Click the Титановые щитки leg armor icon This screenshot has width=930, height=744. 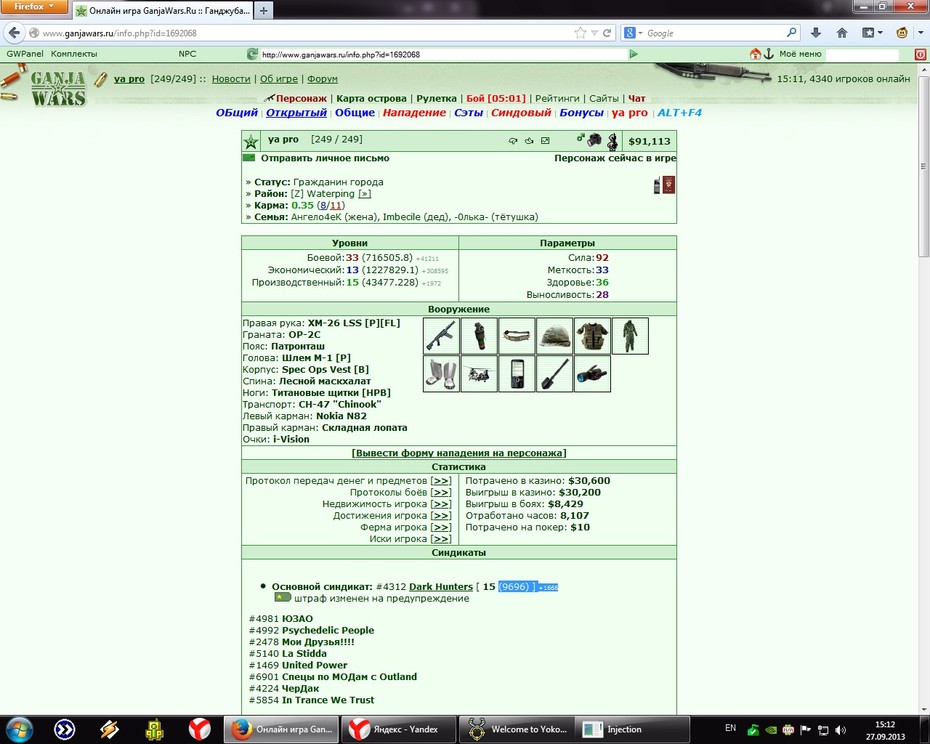click(x=441, y=374)
